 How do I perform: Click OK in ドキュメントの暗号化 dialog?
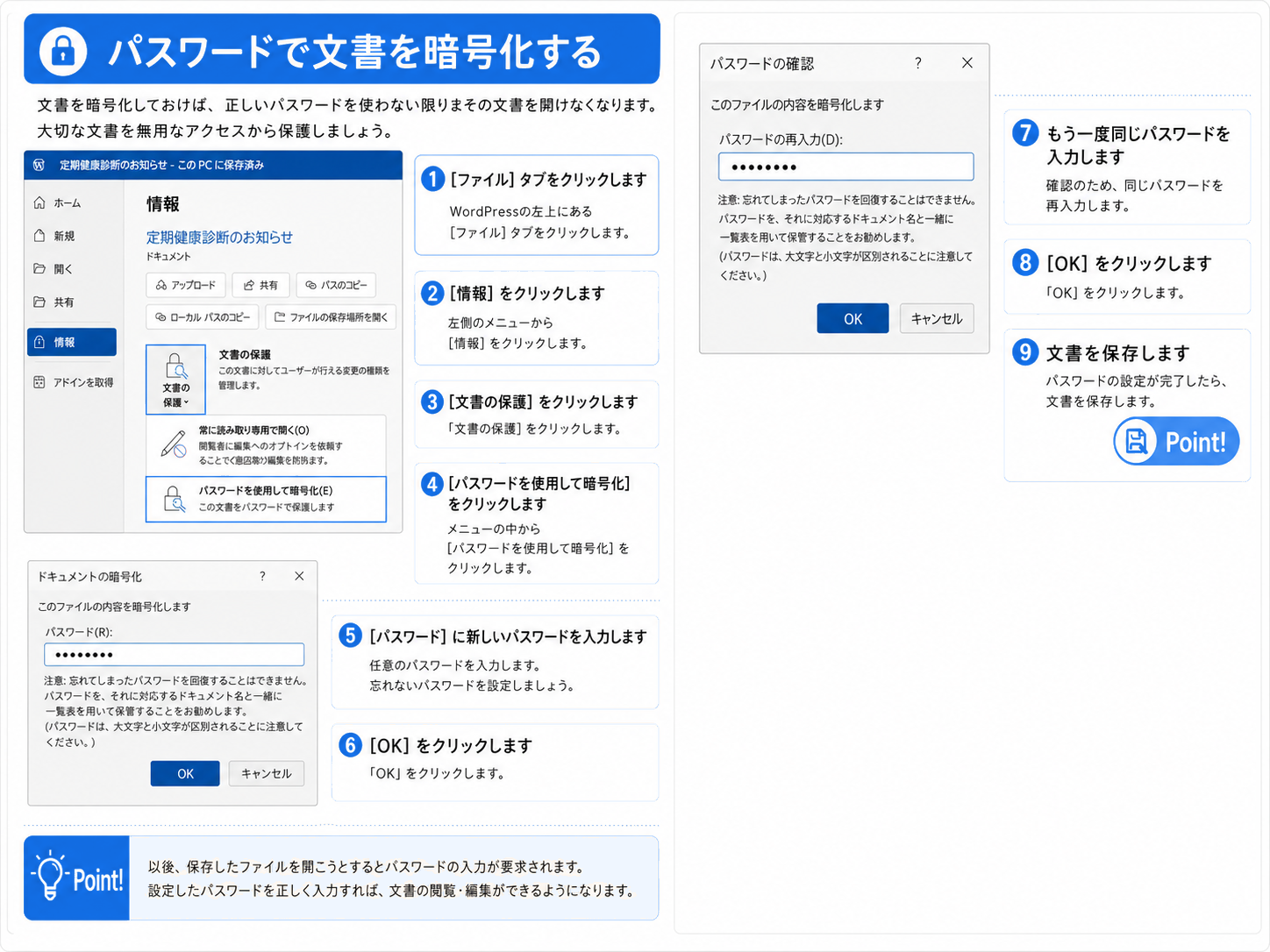(x=185, y=774)
